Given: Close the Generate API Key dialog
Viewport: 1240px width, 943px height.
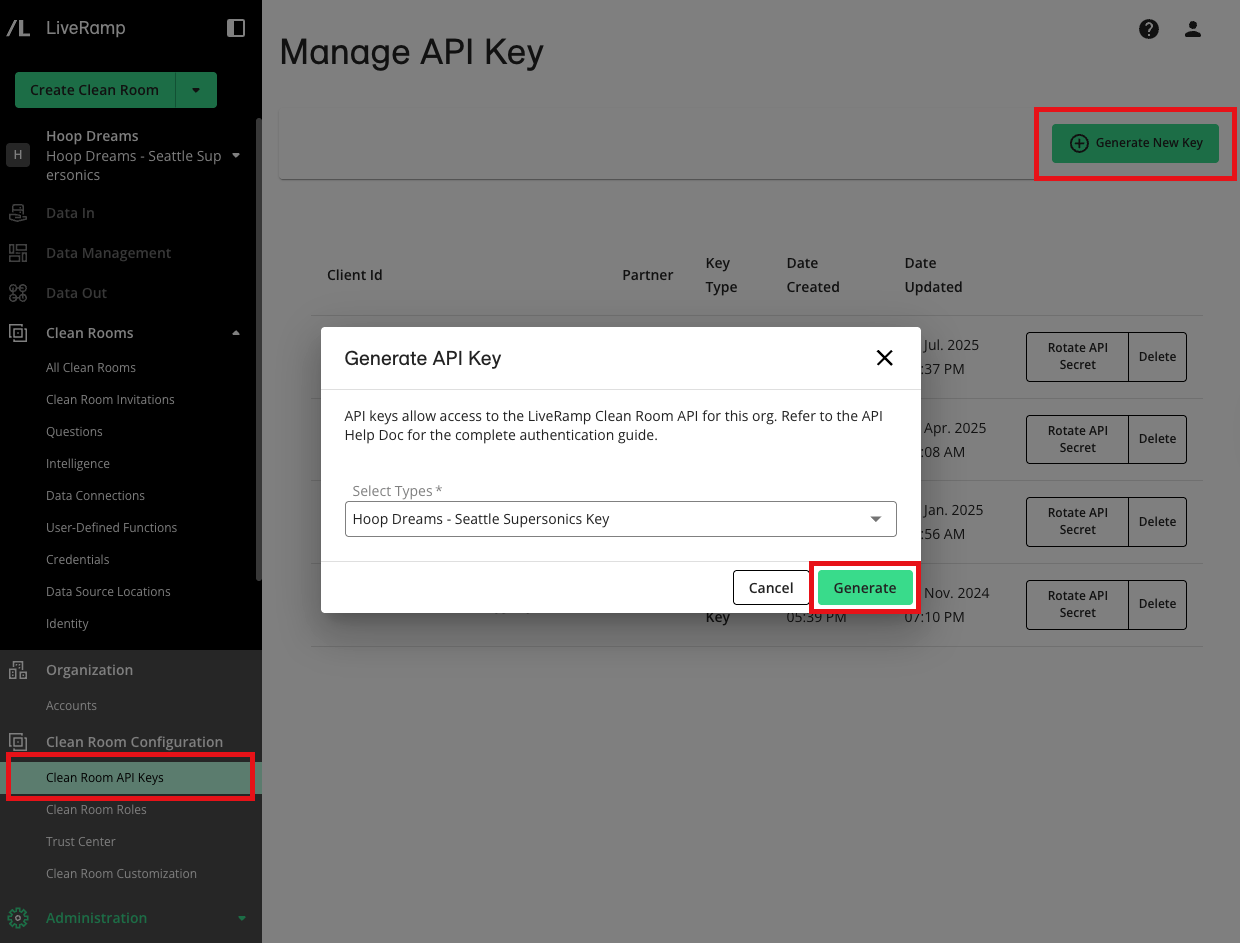Looking at the screenshot, I should click(884, 358).
